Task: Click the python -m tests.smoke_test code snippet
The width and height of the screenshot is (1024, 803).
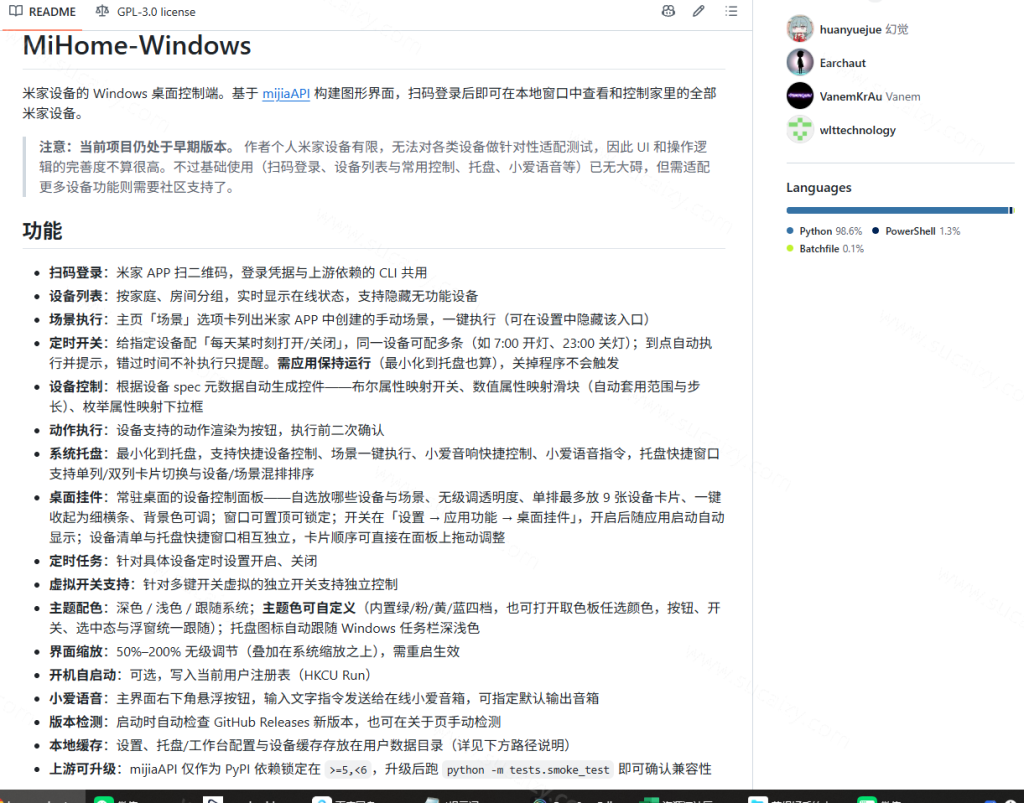Action: (527, 770)
